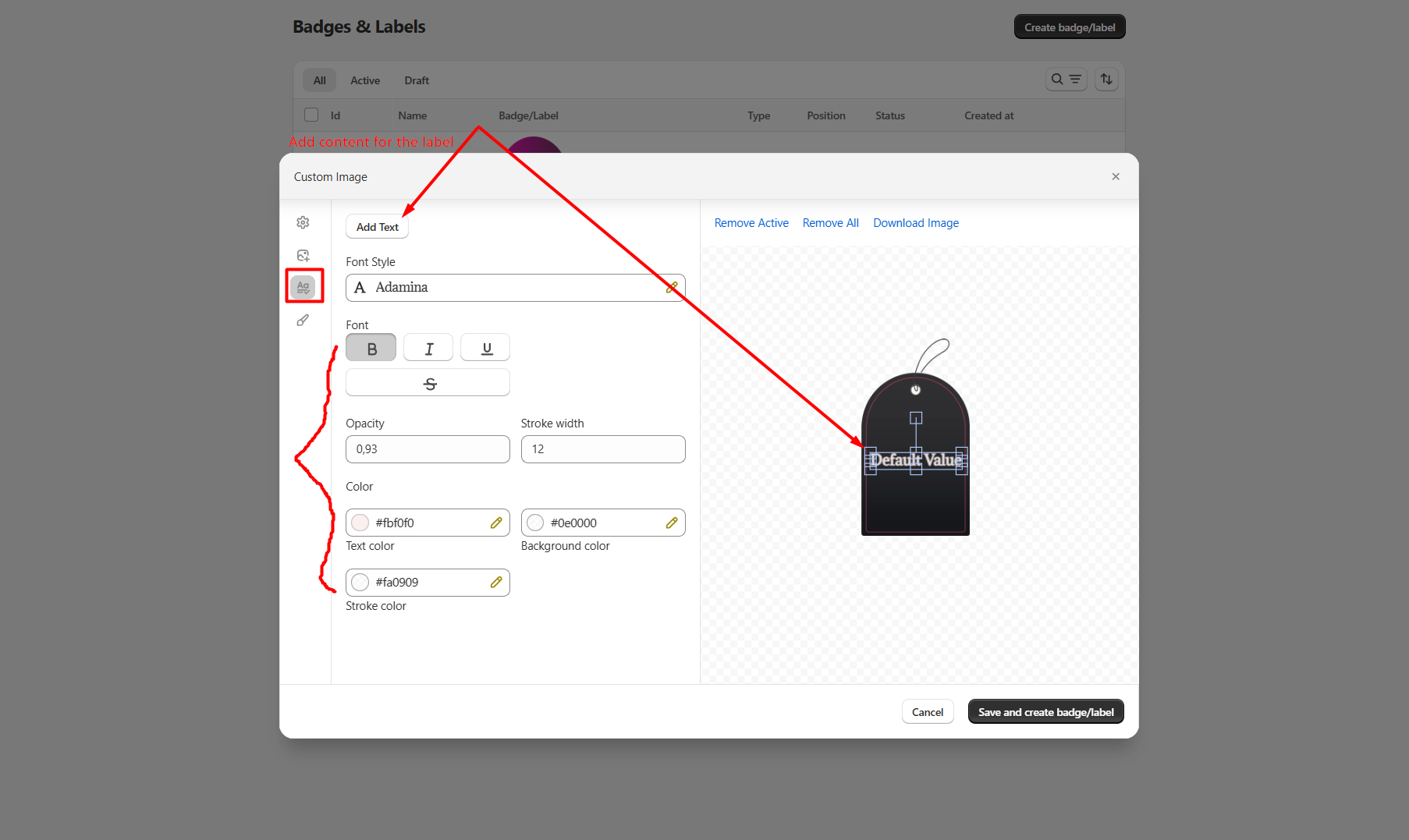Click the sort arrows icon
The image size is (1409, 840).
pos(1106,80)
